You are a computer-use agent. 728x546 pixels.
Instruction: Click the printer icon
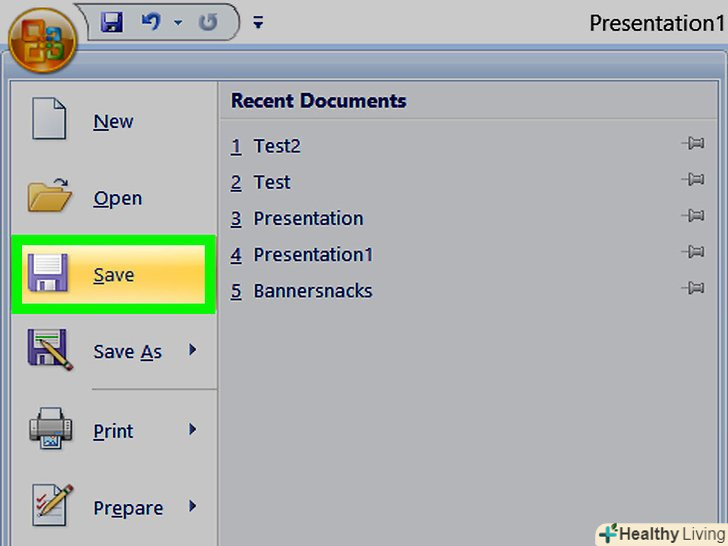(48, 431)
